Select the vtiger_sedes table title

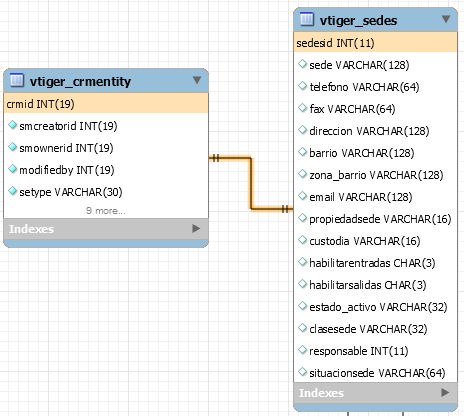click(358, 20)
